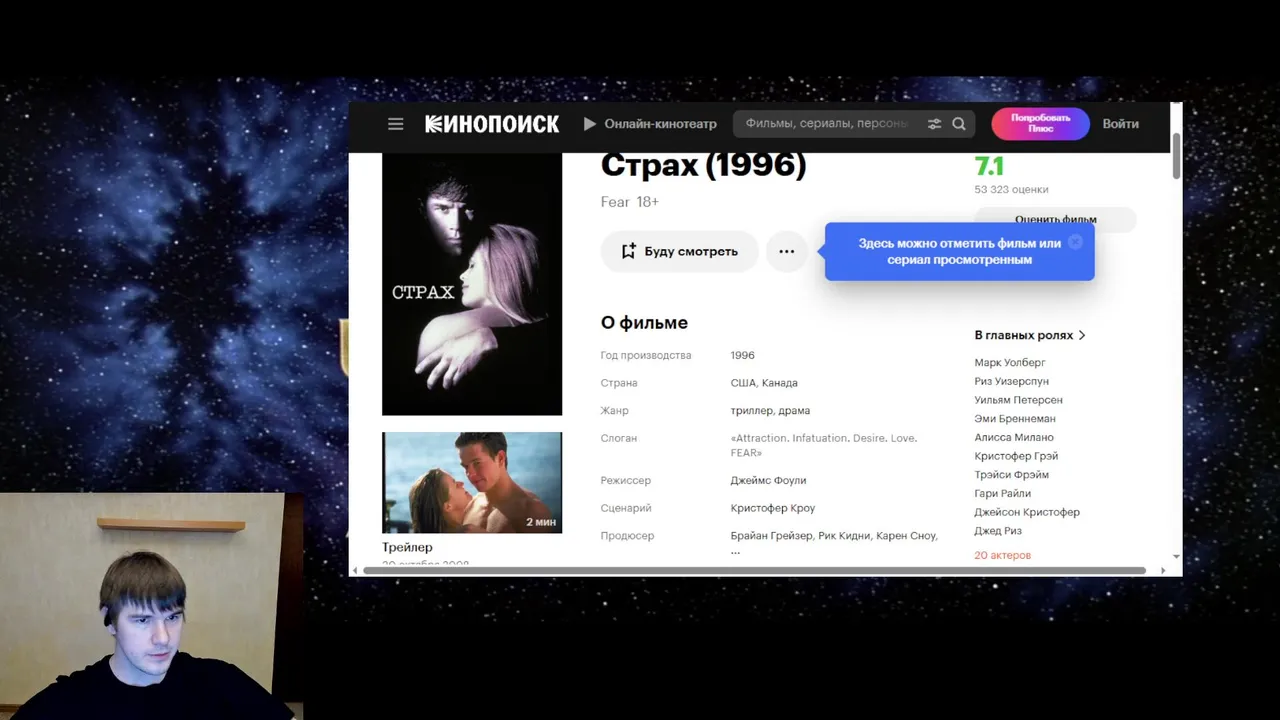The image size is (1280, 720).
Task: Click the Трейлер caption link
Action: click(407, 547)
